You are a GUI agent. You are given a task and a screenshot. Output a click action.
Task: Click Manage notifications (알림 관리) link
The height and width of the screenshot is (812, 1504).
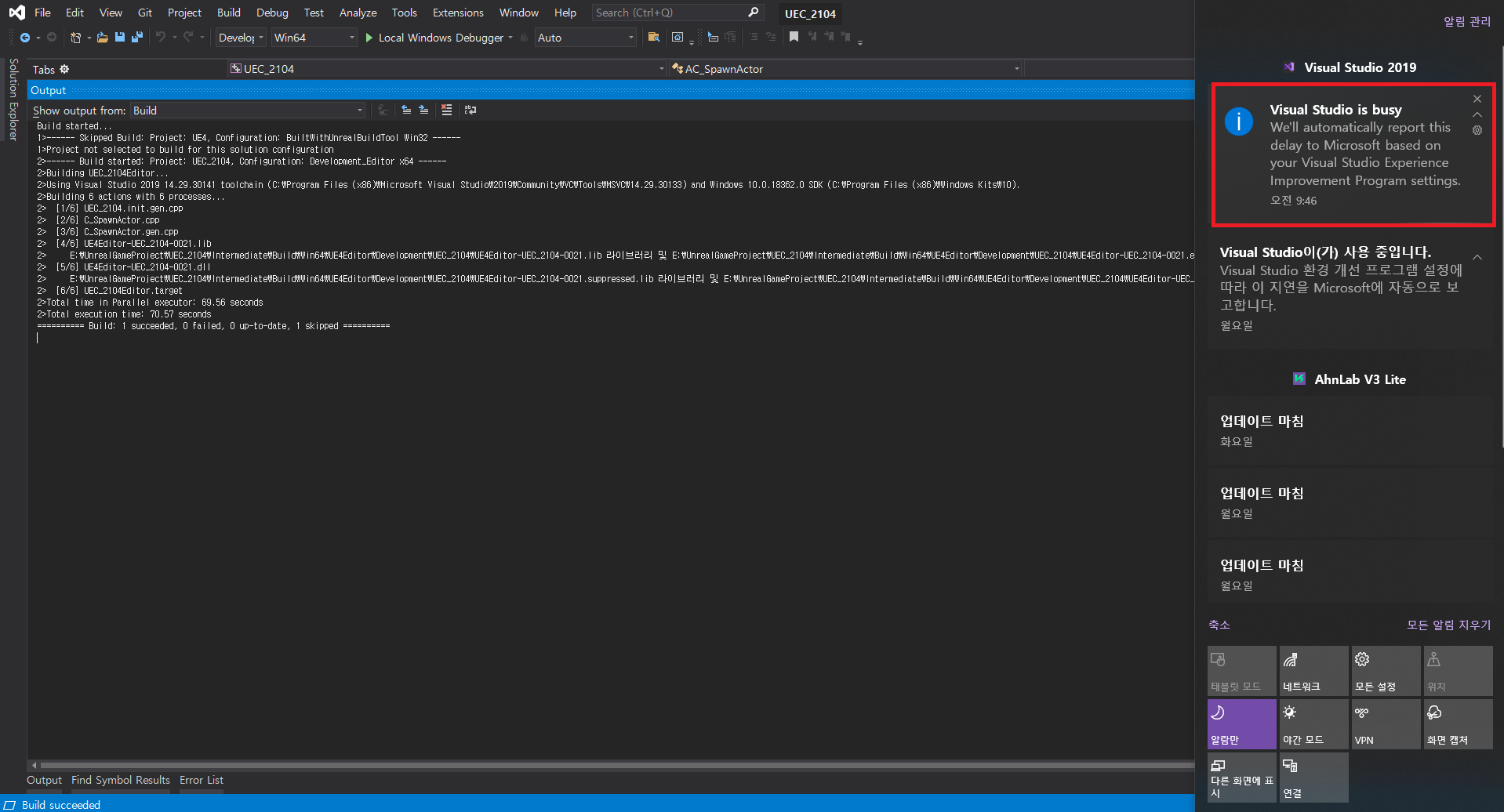click(x=1467, y=21)
